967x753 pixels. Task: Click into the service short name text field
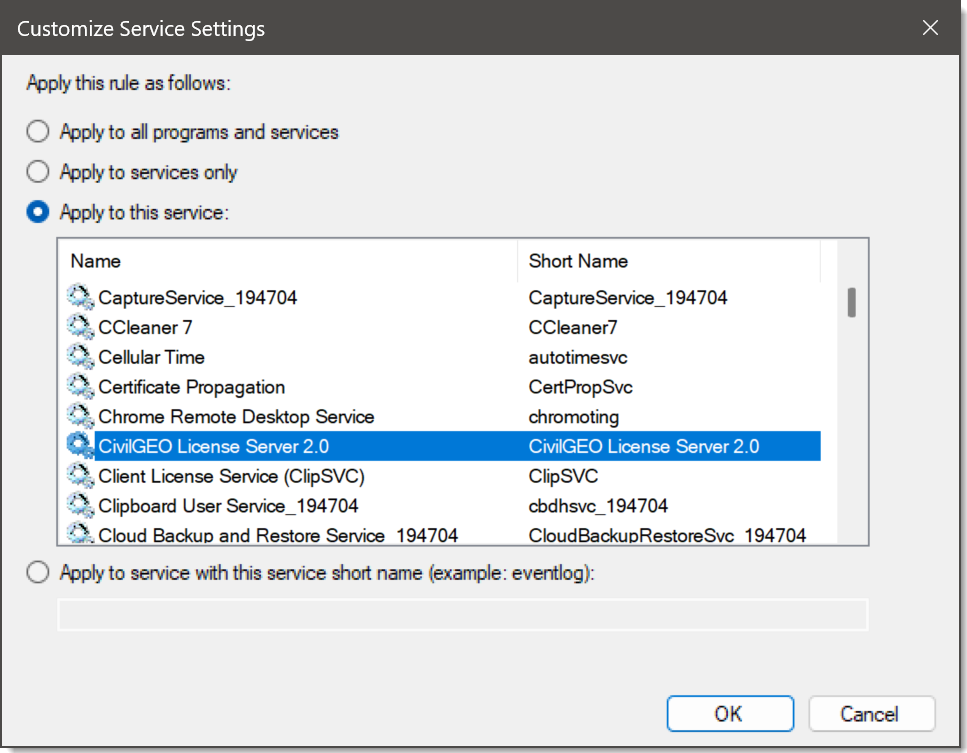pyautogui.click(x=462, y=615)
